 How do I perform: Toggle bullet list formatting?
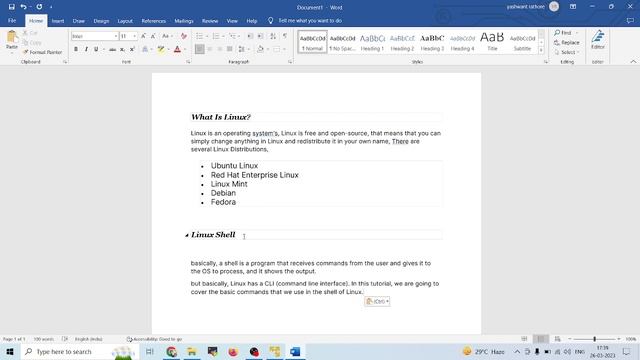coord(199,36)
